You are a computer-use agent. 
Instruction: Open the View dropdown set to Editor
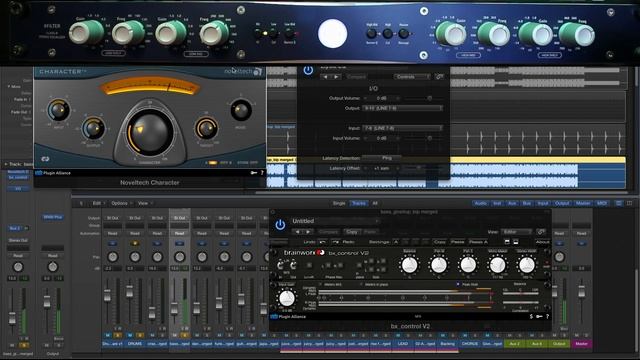coord(516,232)
